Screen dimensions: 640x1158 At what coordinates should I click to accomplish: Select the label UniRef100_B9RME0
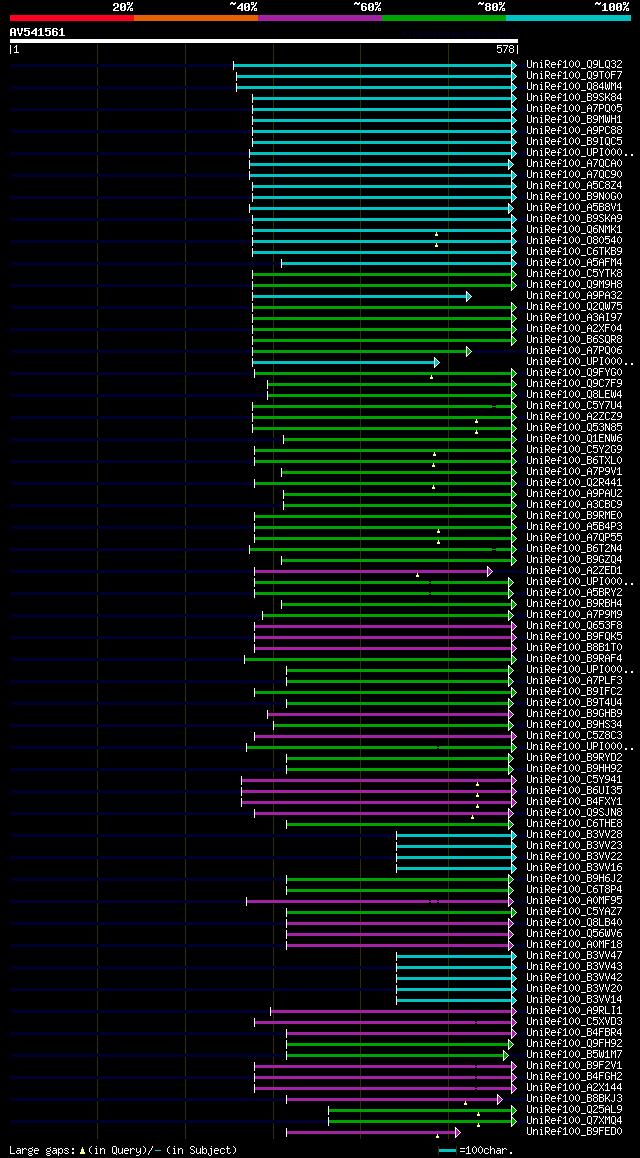[x=574, y=515]
